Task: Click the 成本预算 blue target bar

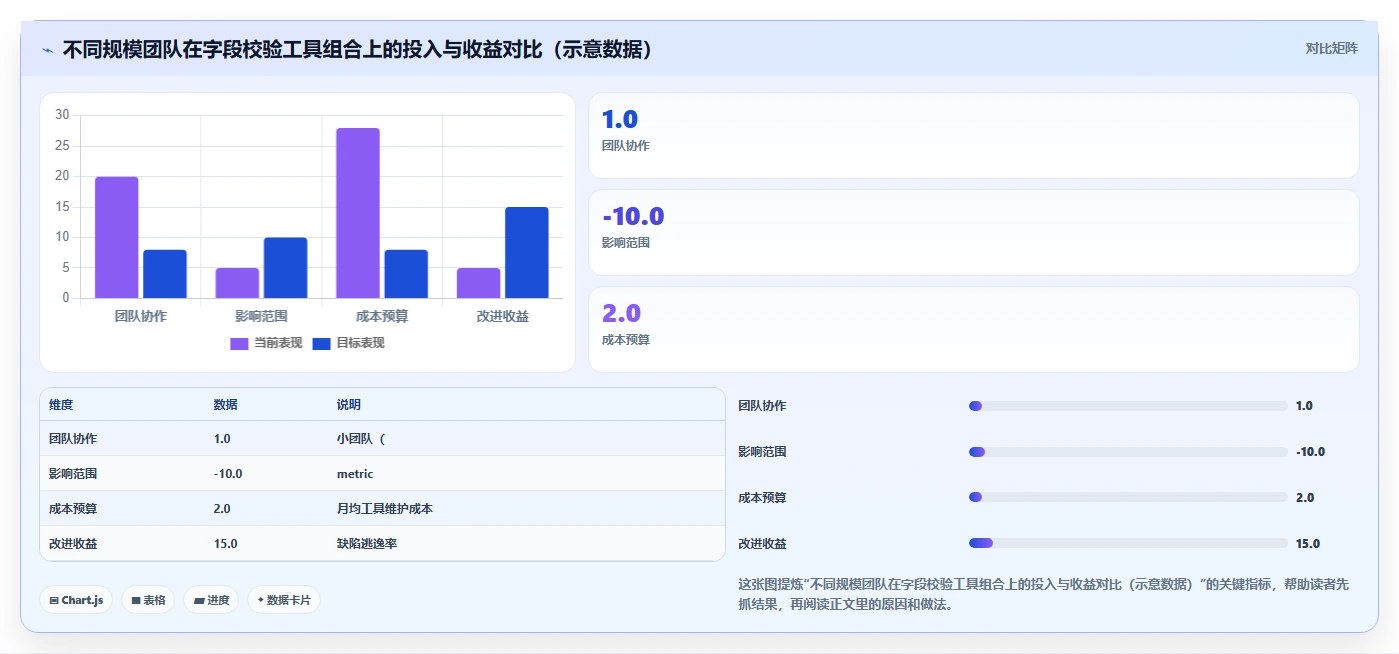Action: (x=406, y=274)
